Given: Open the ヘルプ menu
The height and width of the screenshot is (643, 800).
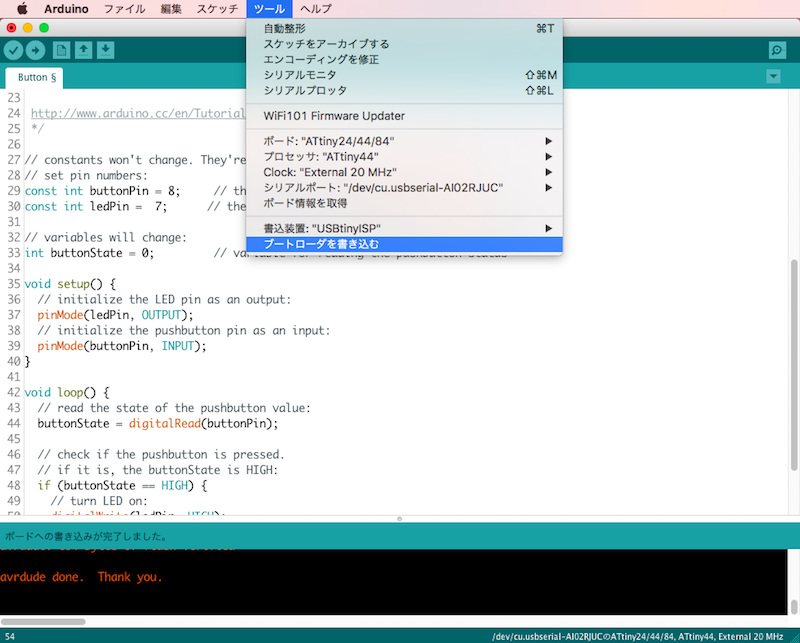Looking at the screenshot, I should click(x=316, y=9).
